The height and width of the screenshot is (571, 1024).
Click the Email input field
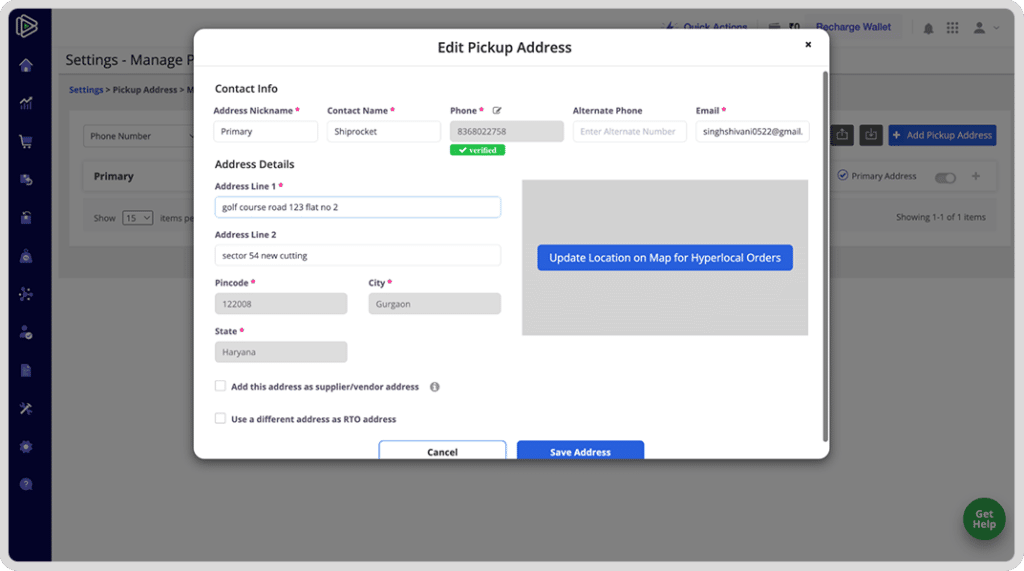[752, 131]
